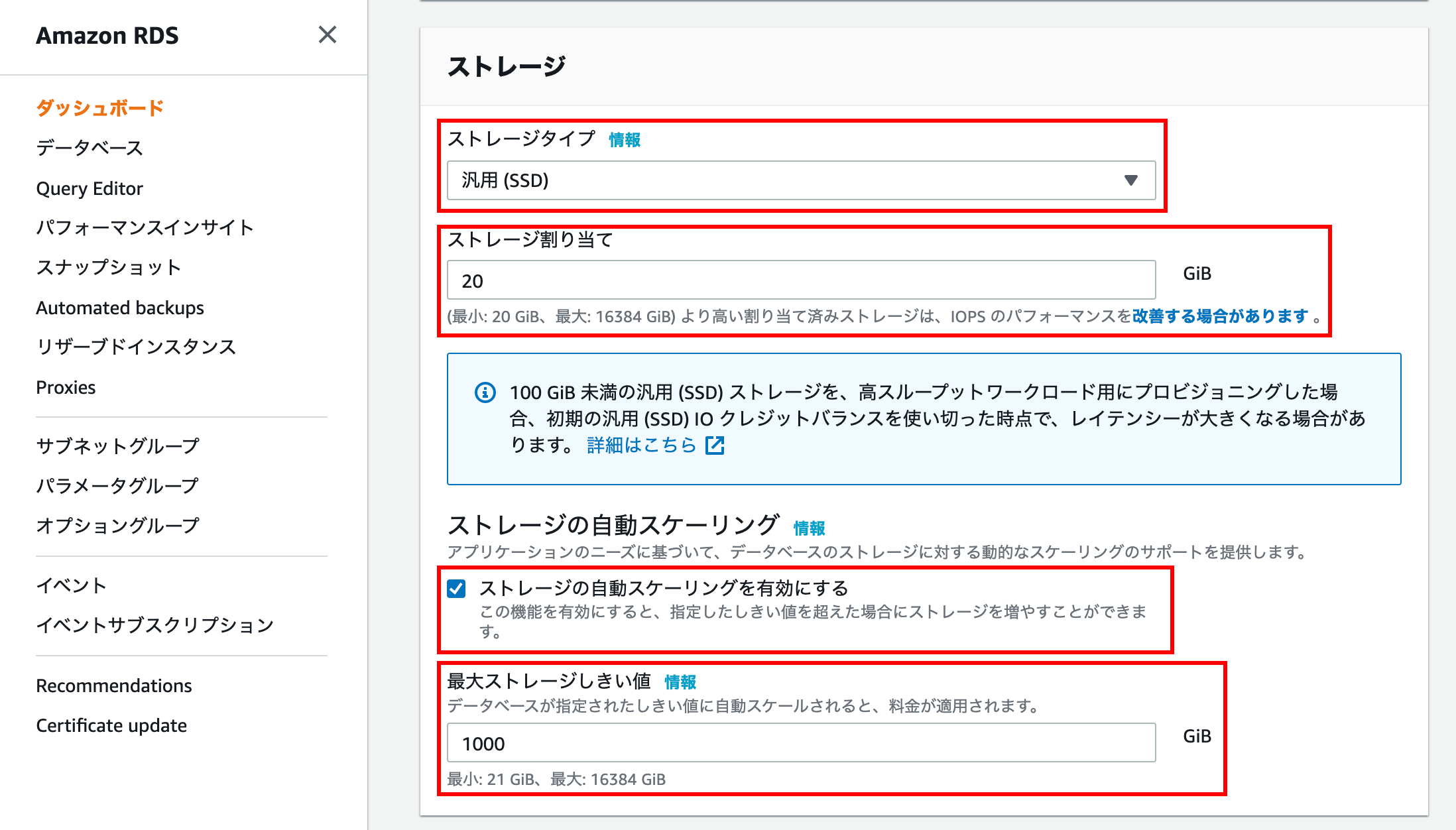This screenshot has height=830, width=1456.
Task: Open Query Editor from sidebar
Action: click(x=90, y=189)
